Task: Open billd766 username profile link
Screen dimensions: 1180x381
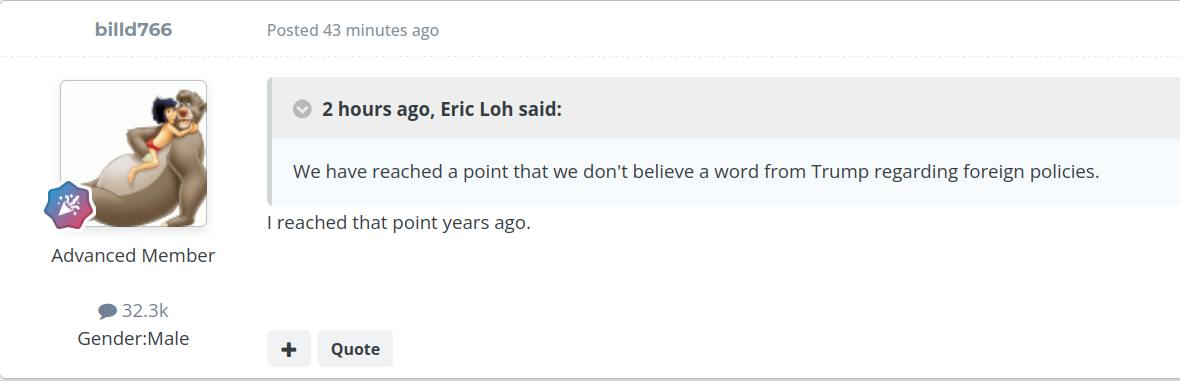Action: 133,30
